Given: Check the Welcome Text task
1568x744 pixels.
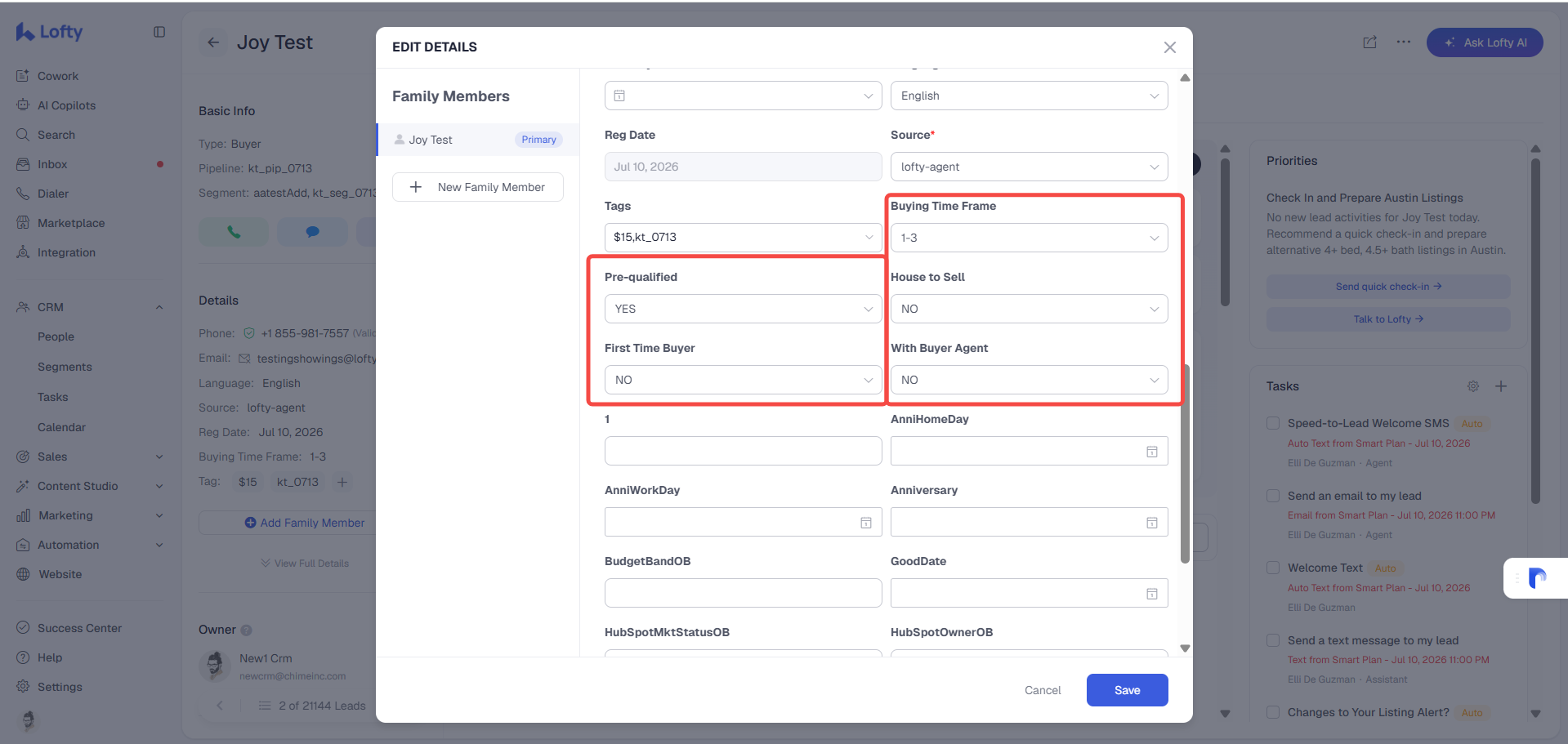Looking at the screenshot, I should tap(1272, 568).
